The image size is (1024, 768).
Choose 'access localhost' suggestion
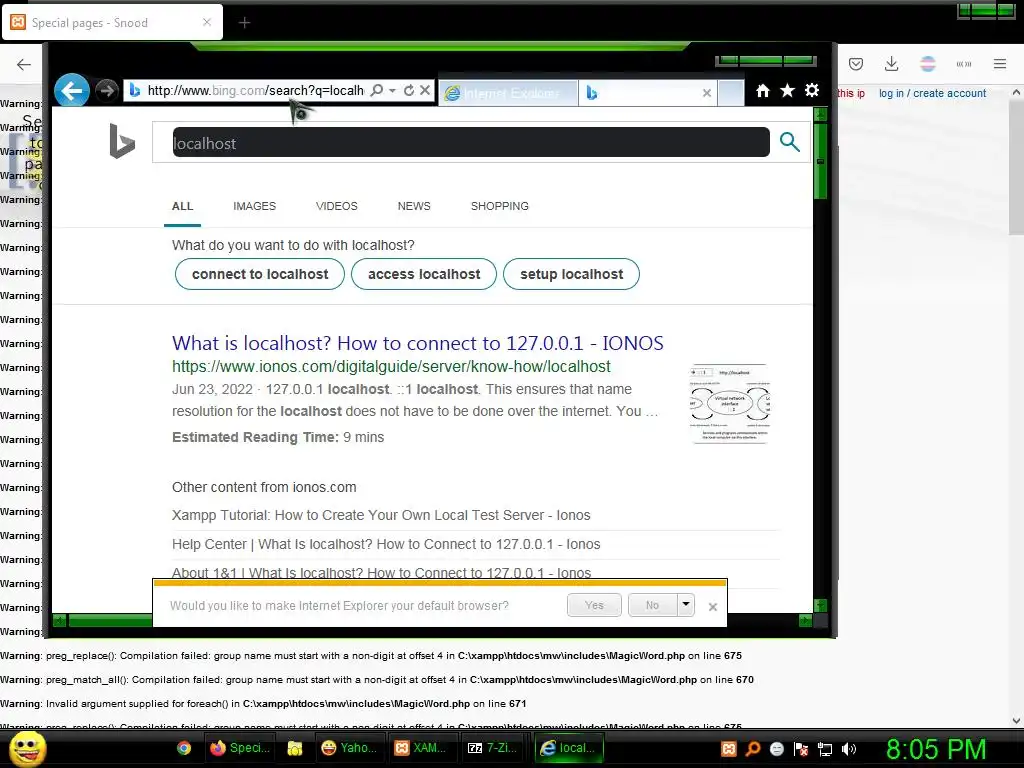pos(424,274)
